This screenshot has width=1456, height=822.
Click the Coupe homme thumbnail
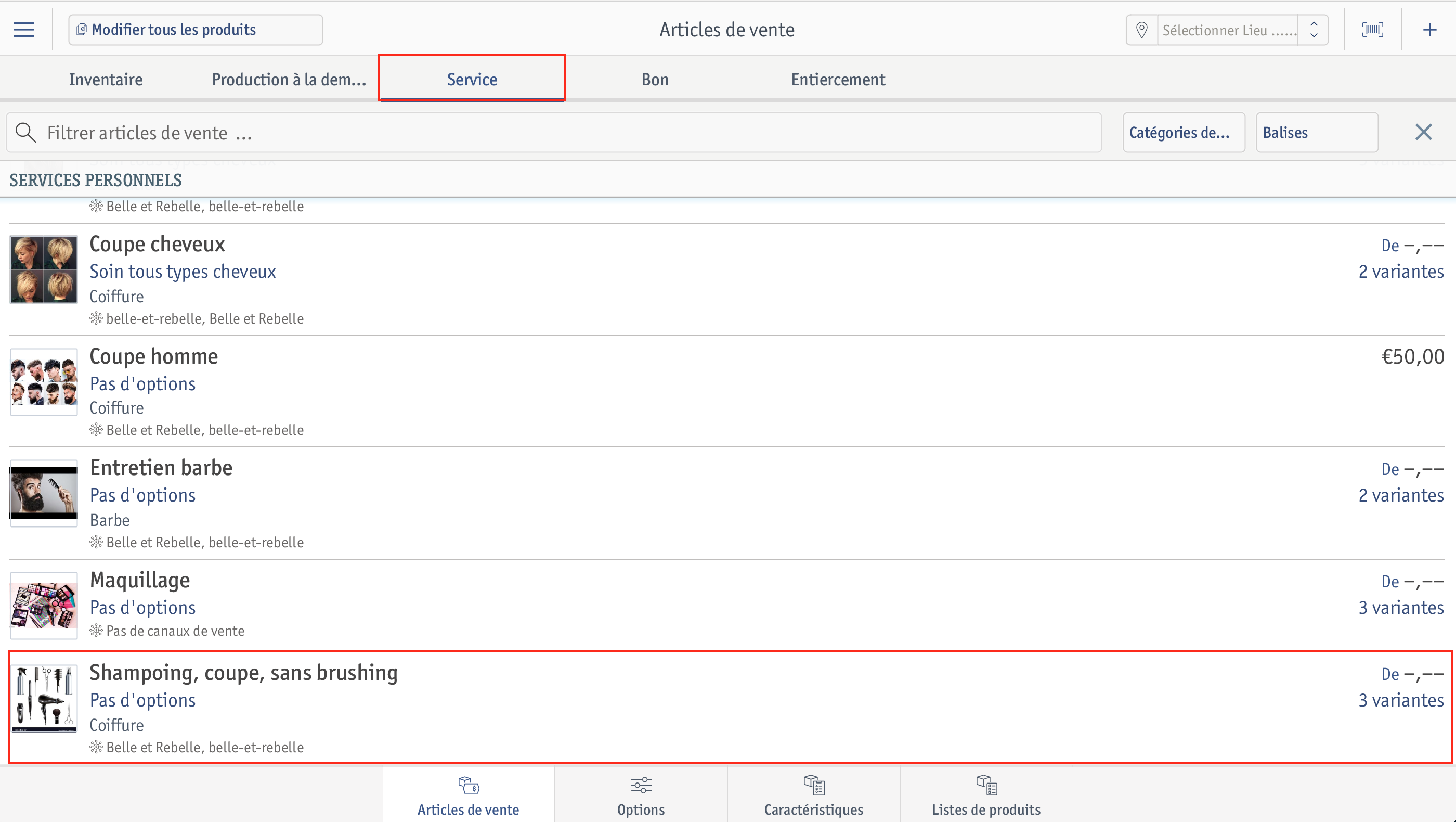click(x=44, y=381)
